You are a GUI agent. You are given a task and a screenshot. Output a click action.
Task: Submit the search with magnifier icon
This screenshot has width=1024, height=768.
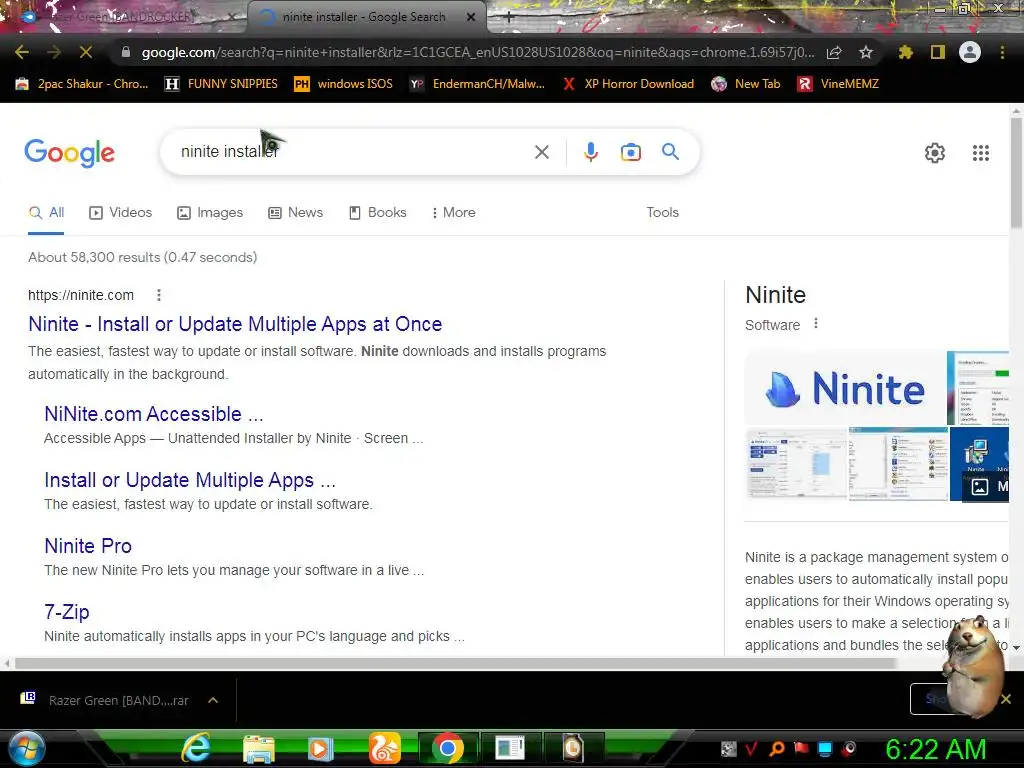pyautogui.click(x=670, y=152)
